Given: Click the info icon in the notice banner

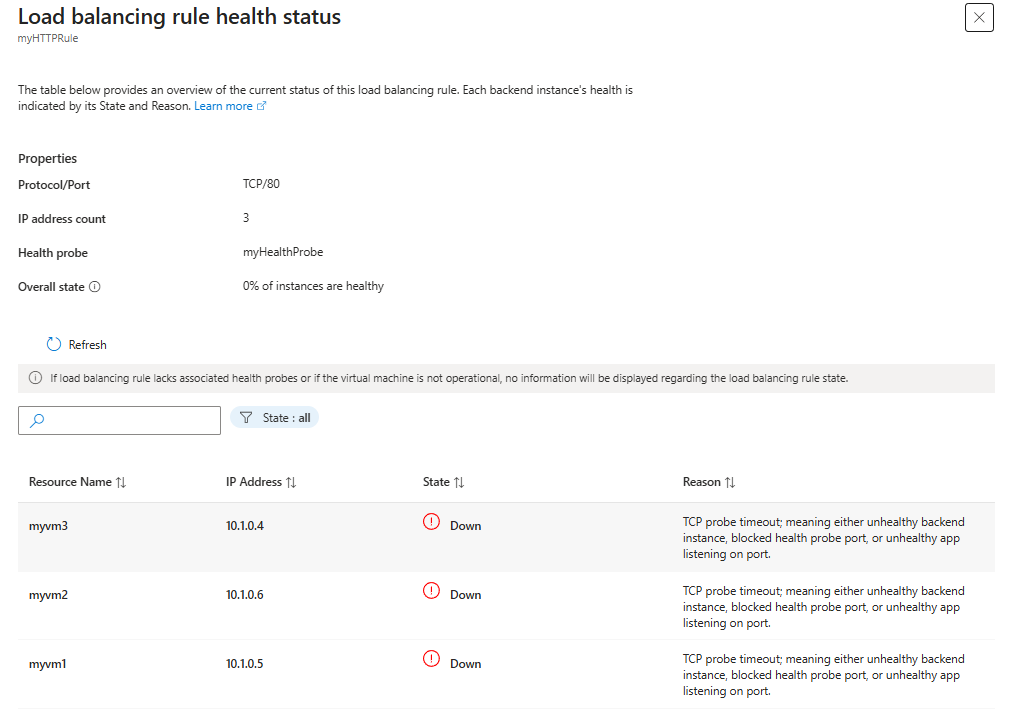Looking at the screenshot, I should click(x=35, y=378).
